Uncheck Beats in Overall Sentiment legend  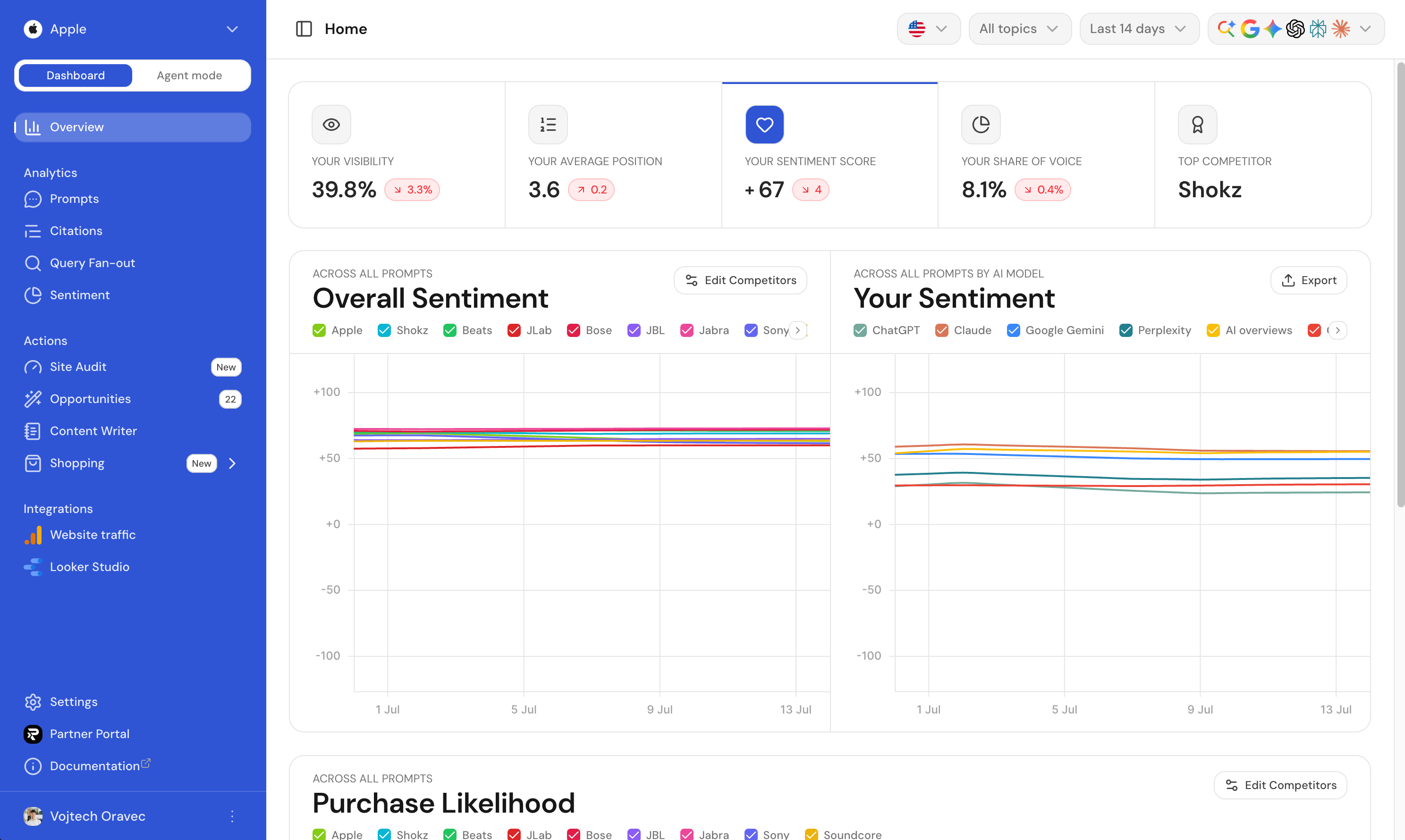tap(450, 330)
